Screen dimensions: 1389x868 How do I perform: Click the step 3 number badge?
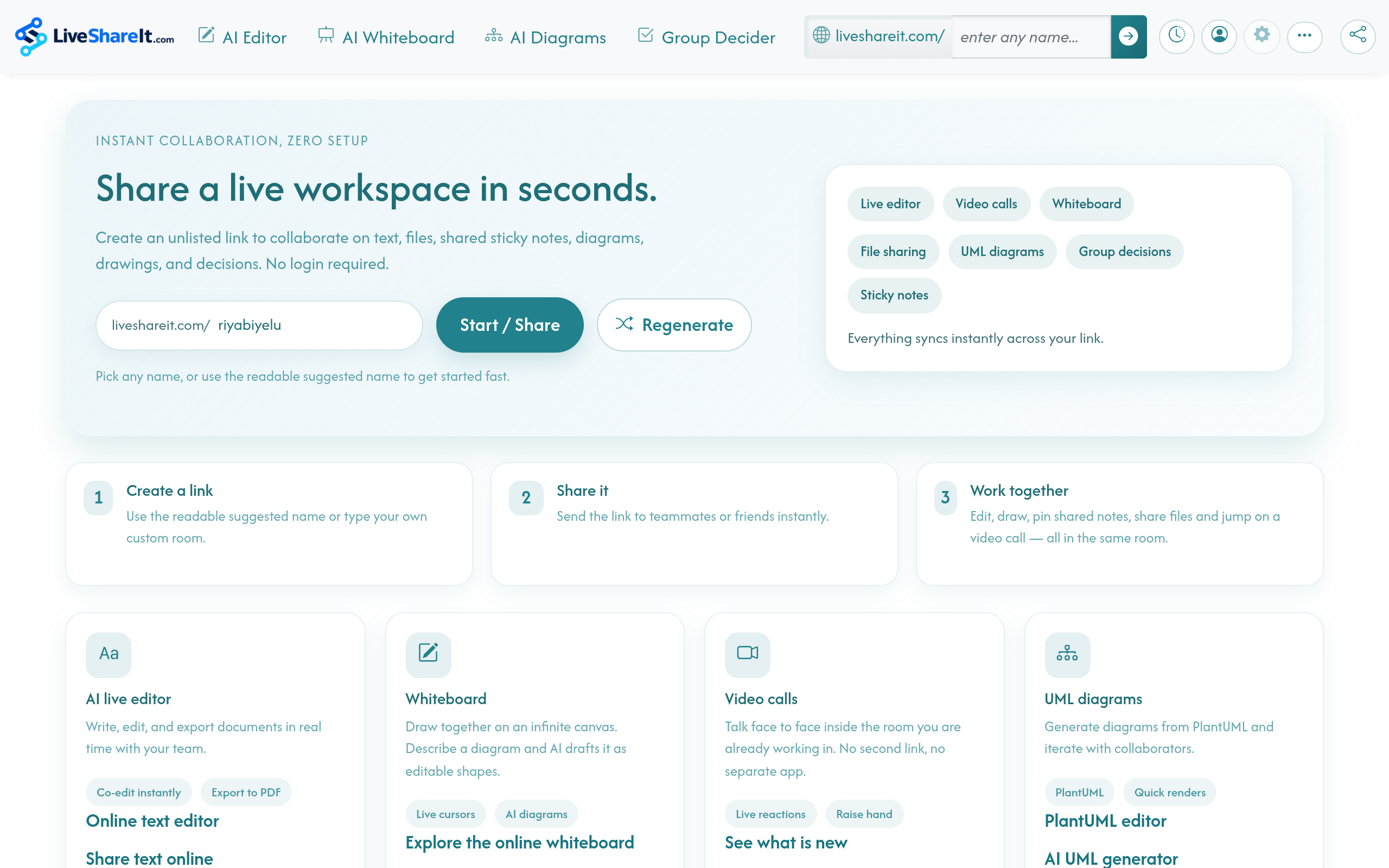(x=945, y=497)
